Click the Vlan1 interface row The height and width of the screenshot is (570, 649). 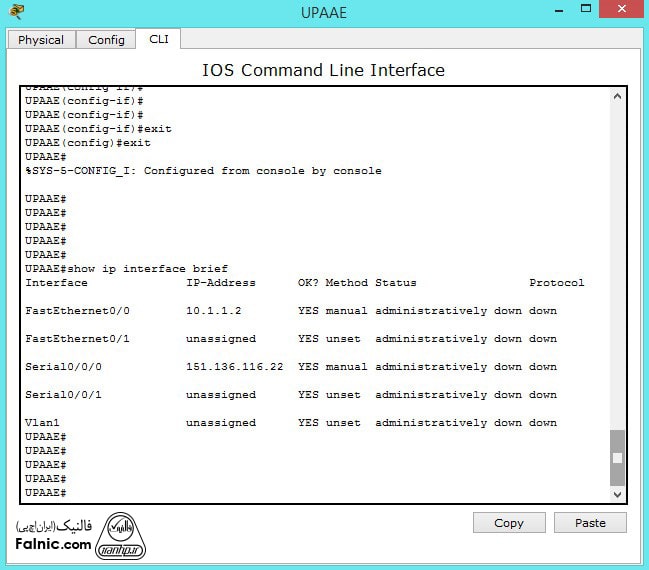42,423
